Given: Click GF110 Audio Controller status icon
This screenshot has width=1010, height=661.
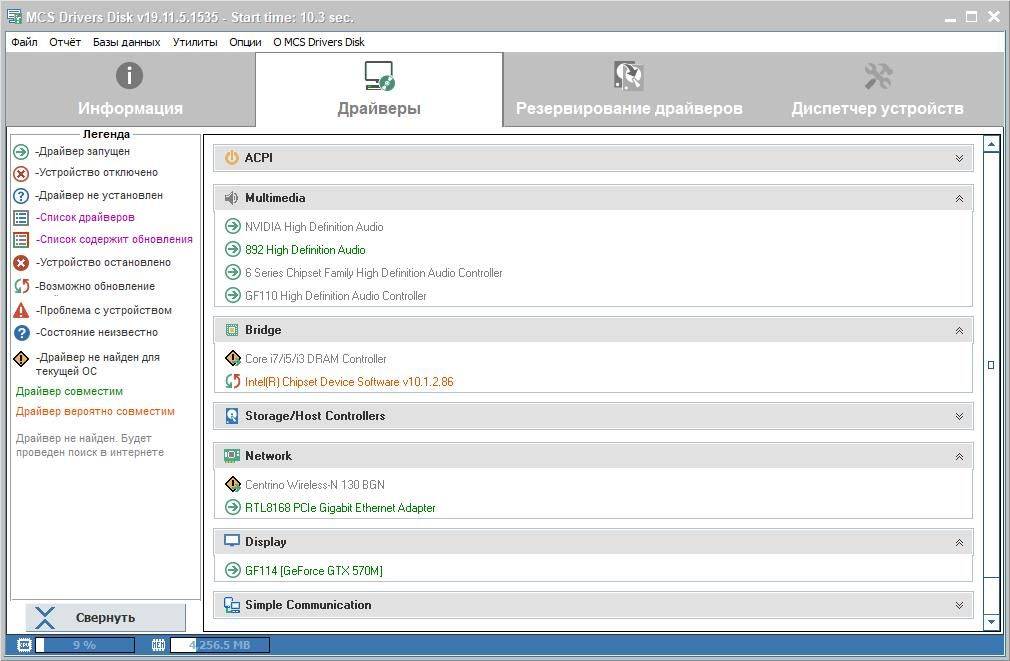Looking at the screenshot, I should tap(233, 296).
